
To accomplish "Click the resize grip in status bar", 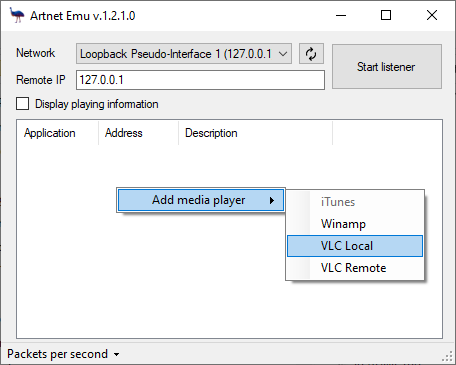I will [x=447, y=356].
